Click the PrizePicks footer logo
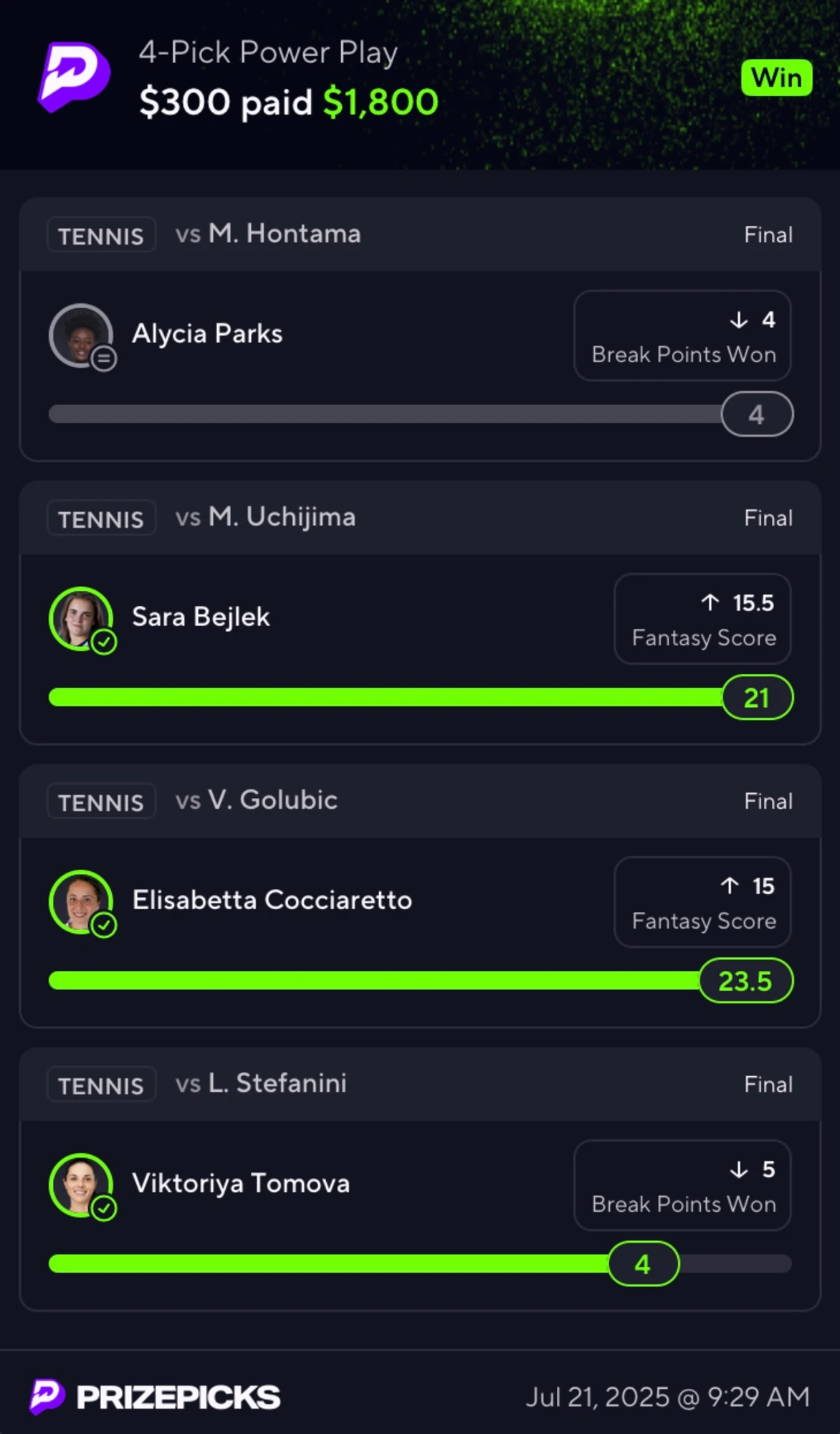 155,1397
